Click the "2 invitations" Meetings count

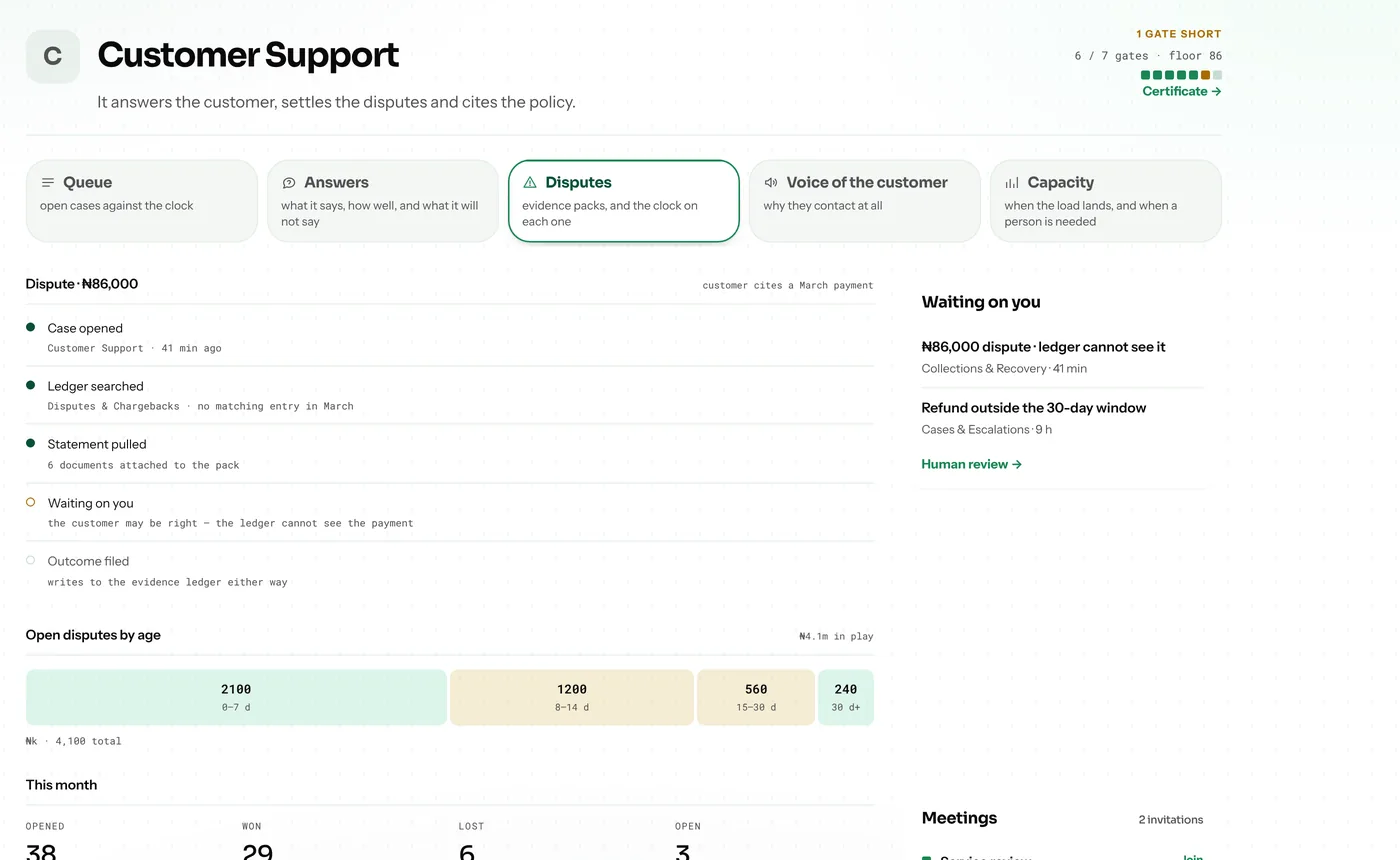(1171, 820)
